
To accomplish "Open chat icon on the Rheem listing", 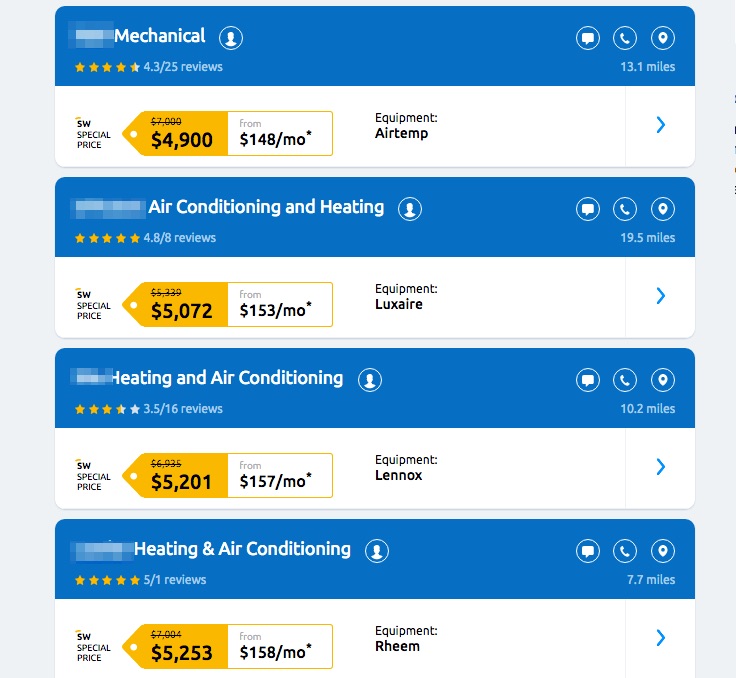I will click(x=588, y=552).
